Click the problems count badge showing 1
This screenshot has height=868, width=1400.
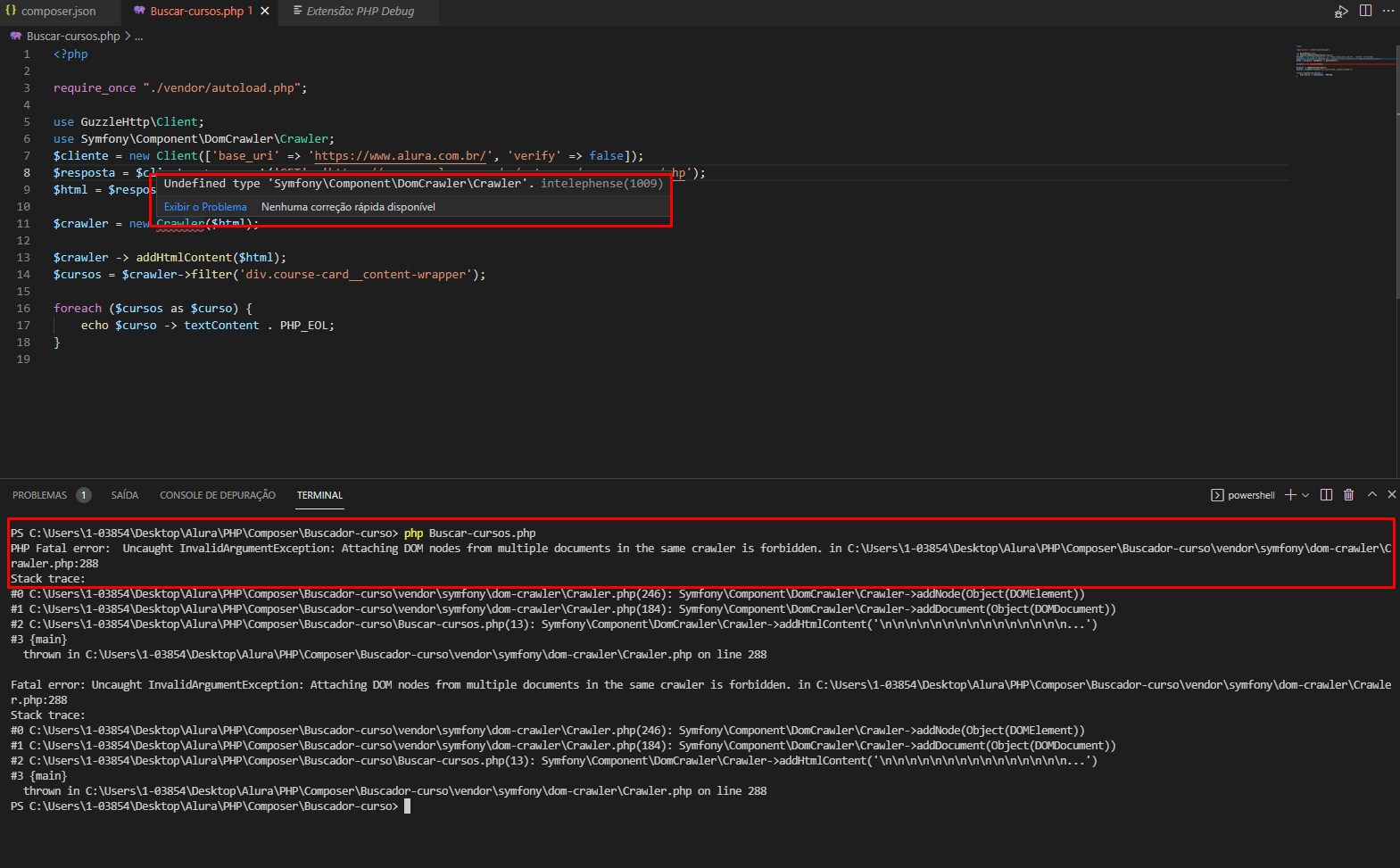pos(83,495)
